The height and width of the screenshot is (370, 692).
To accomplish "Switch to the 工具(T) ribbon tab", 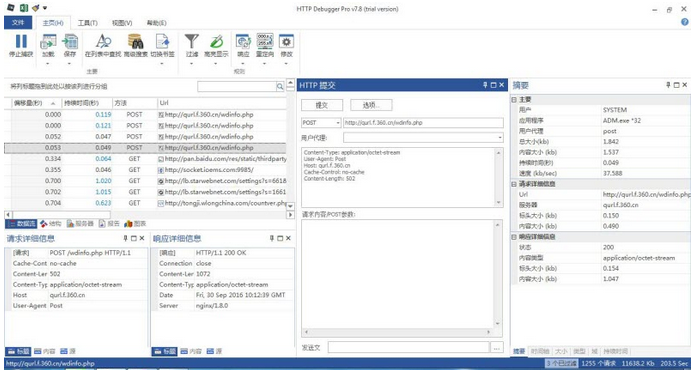I will (88, 23).
